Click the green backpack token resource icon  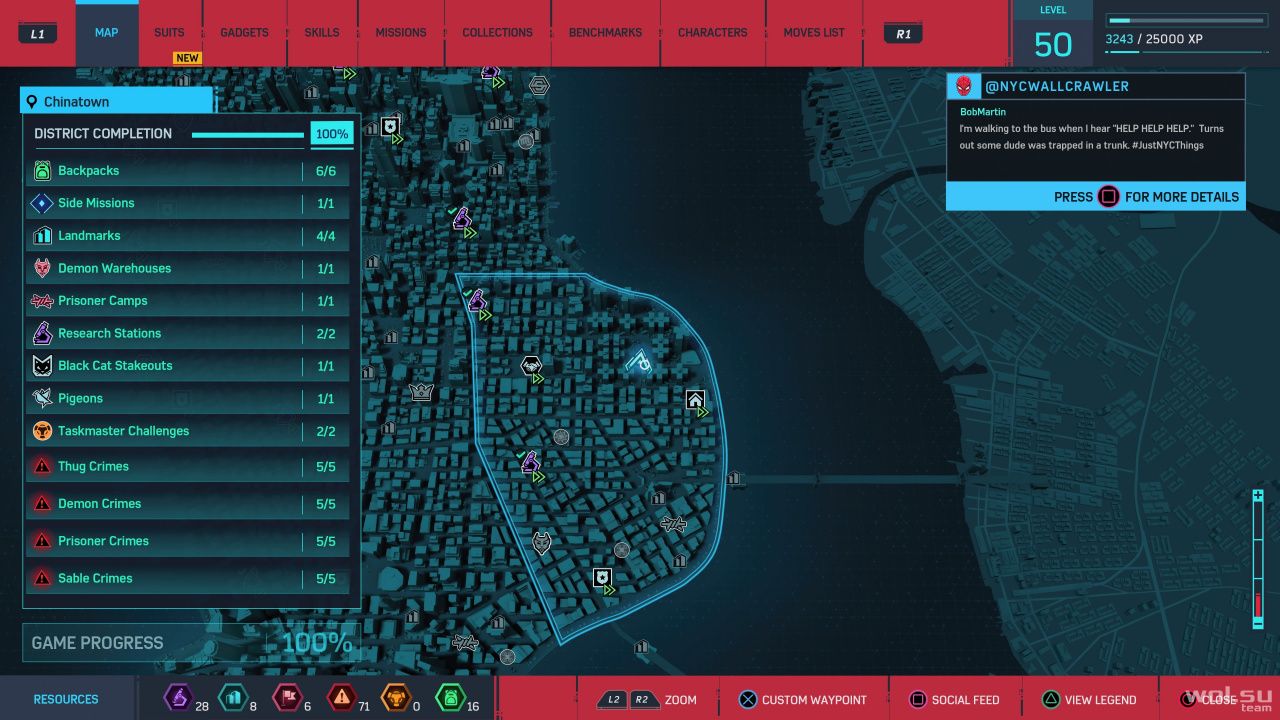[451, 698]
